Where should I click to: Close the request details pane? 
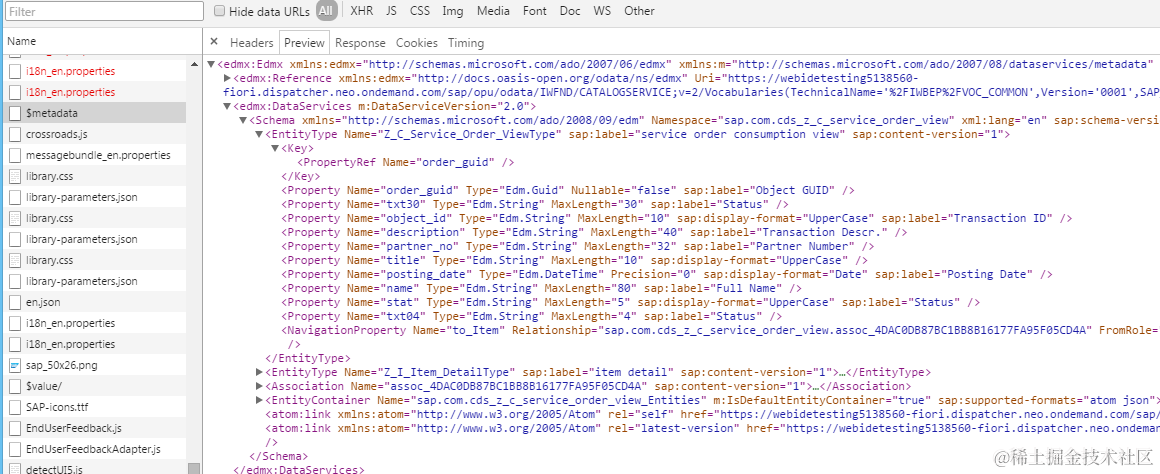pyautogui.click(x=214, y=42)
